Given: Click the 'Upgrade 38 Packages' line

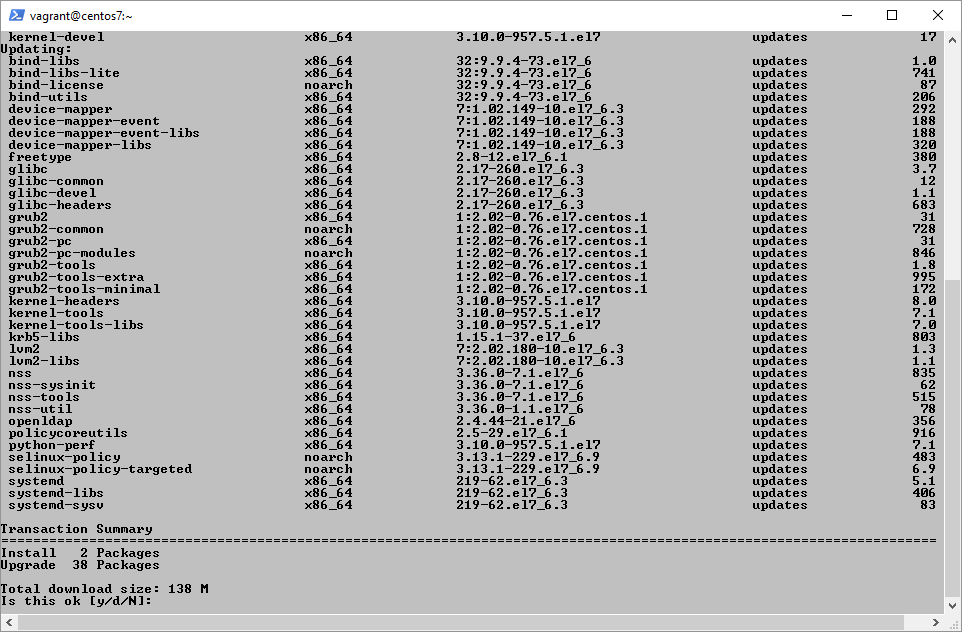Looking at the screenshot, I should pyautogui.click(x=80, y=565).
